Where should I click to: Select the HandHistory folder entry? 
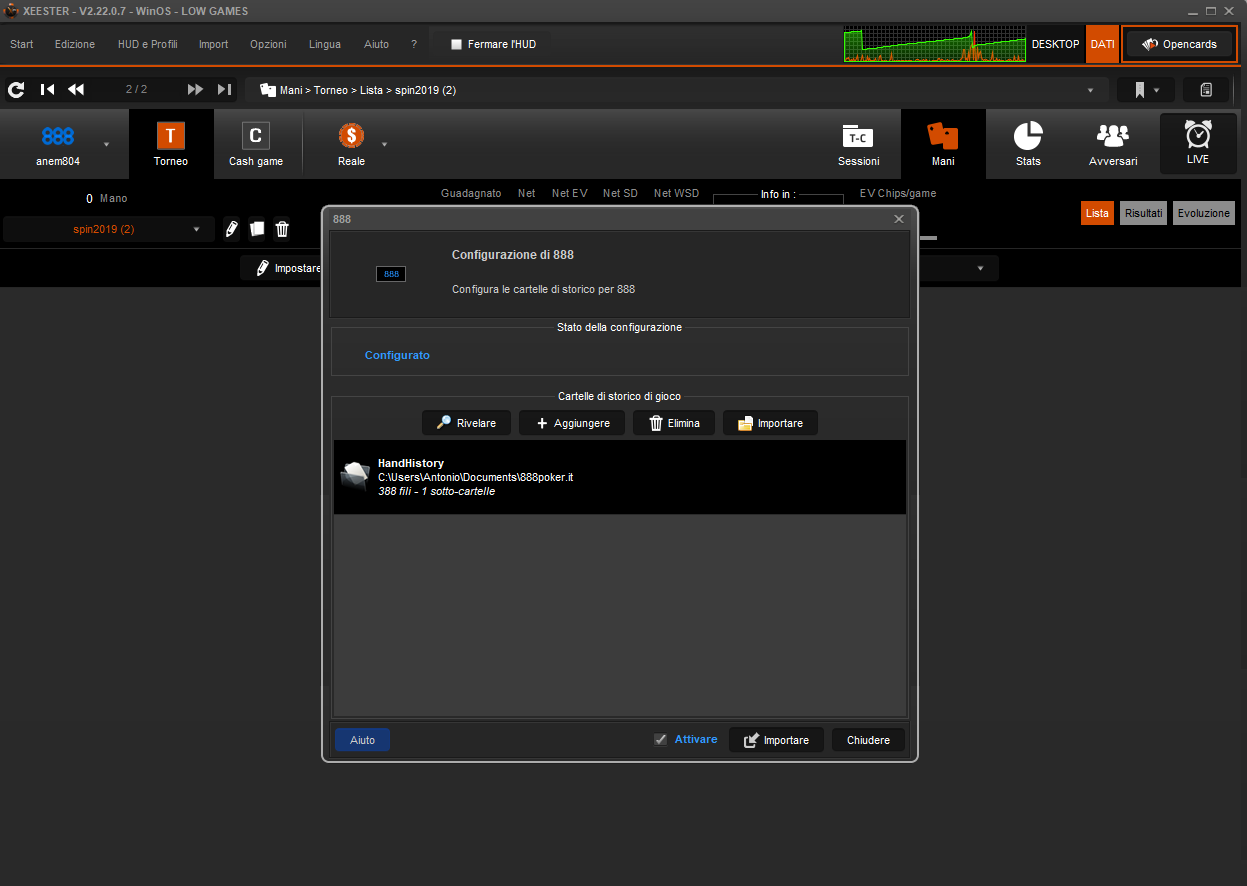tap(620, 477)
